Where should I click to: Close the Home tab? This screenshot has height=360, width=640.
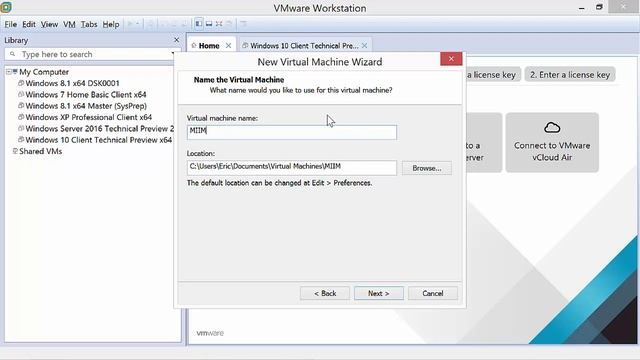(229, 46)
